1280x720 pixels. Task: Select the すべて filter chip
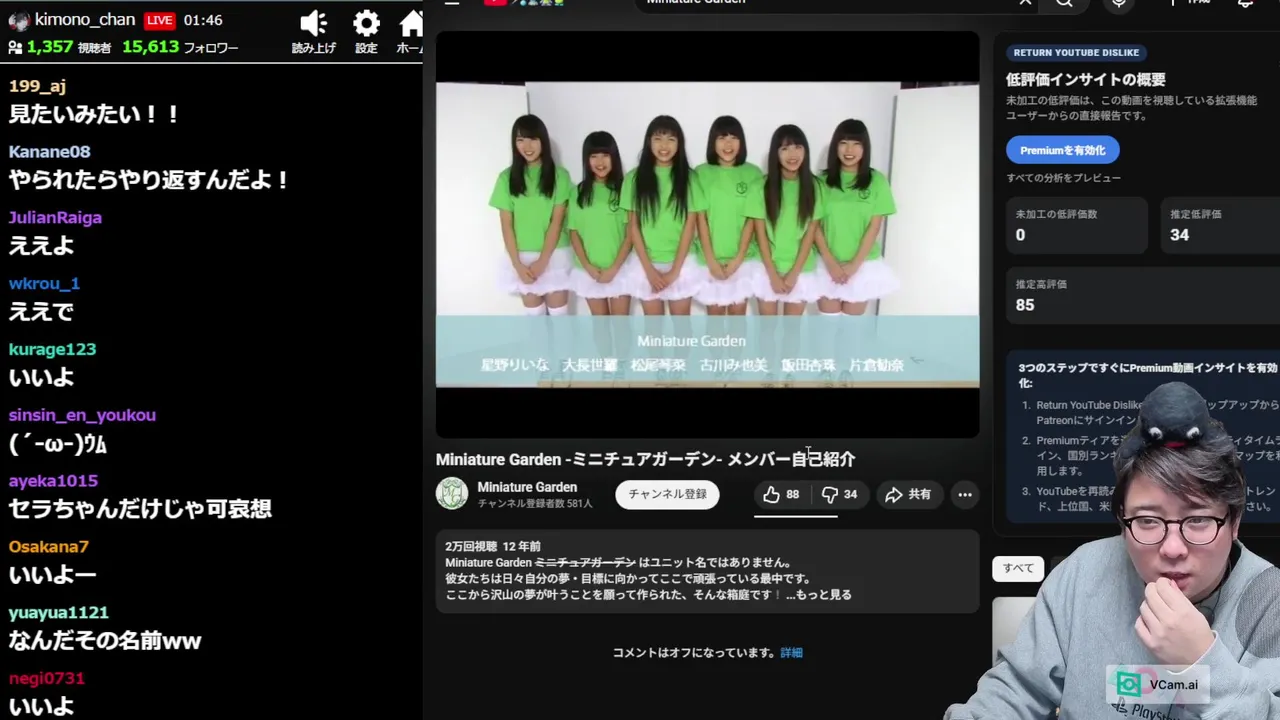pyautogui.click(x=1018, y=568)
